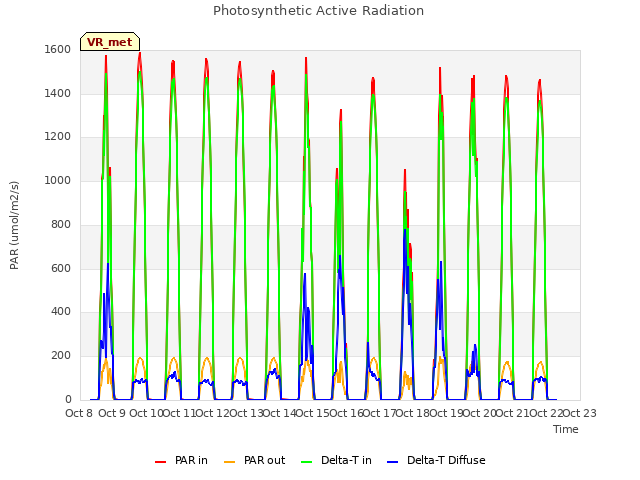Click the blue Delta-T Diffuse legend swatch

[x=392, y=461]
